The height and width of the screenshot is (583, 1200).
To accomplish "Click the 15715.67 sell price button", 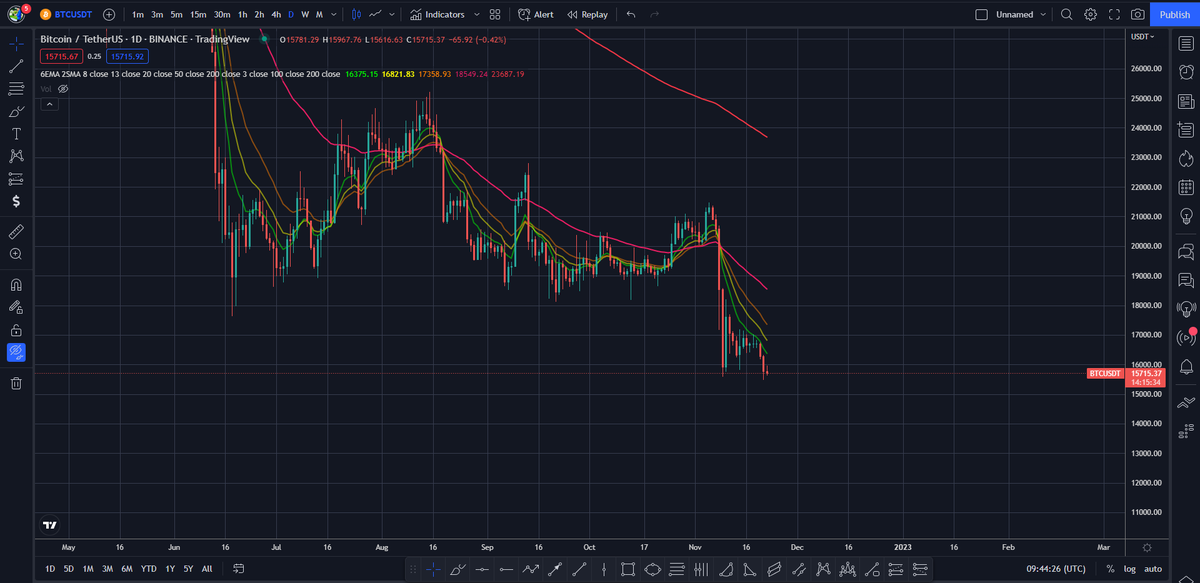I will (x=60, y=56).
